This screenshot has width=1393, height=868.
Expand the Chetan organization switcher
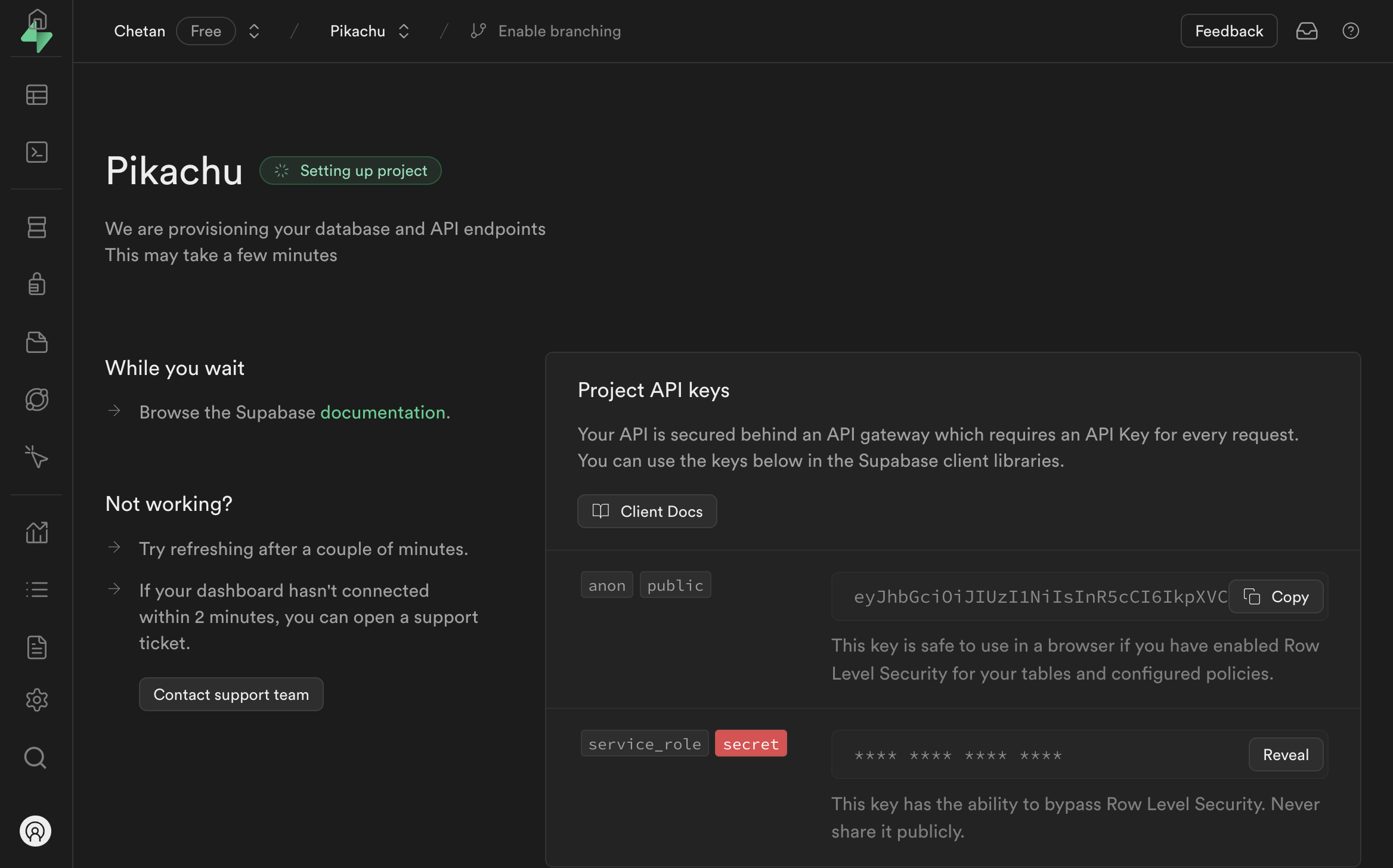pyautogui.click(x=254, y=31)
